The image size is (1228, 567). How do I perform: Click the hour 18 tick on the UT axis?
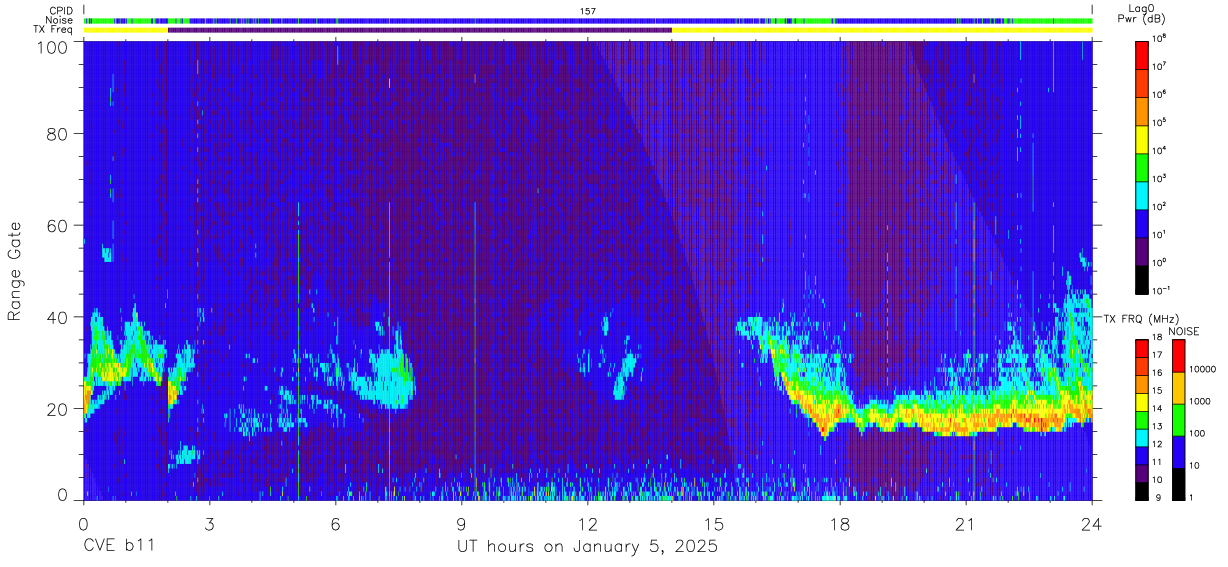(x=840, y=522)
